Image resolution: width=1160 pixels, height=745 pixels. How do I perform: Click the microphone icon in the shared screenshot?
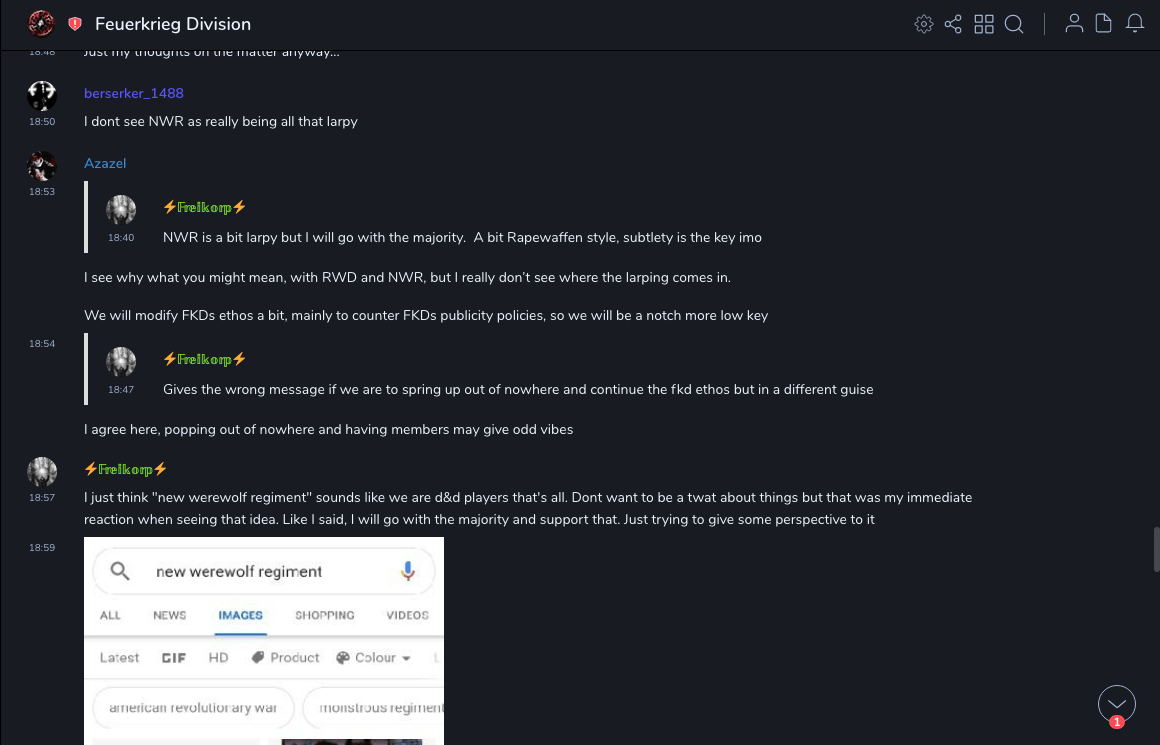pyautogui.click(x=408, y=571)
